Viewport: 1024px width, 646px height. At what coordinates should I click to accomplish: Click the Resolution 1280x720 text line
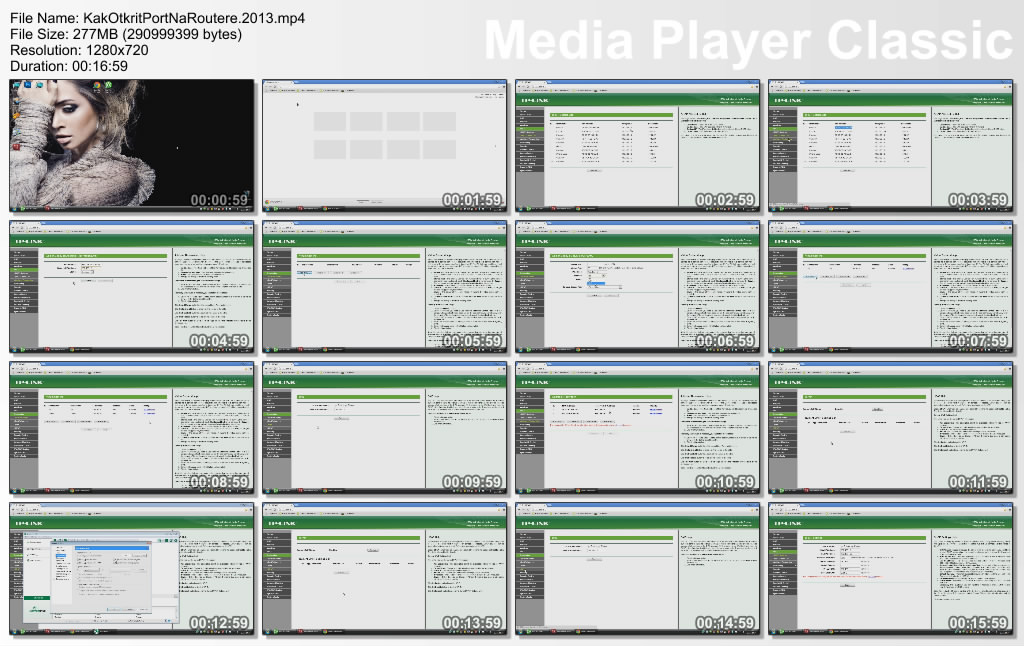(x=87, y=50)
